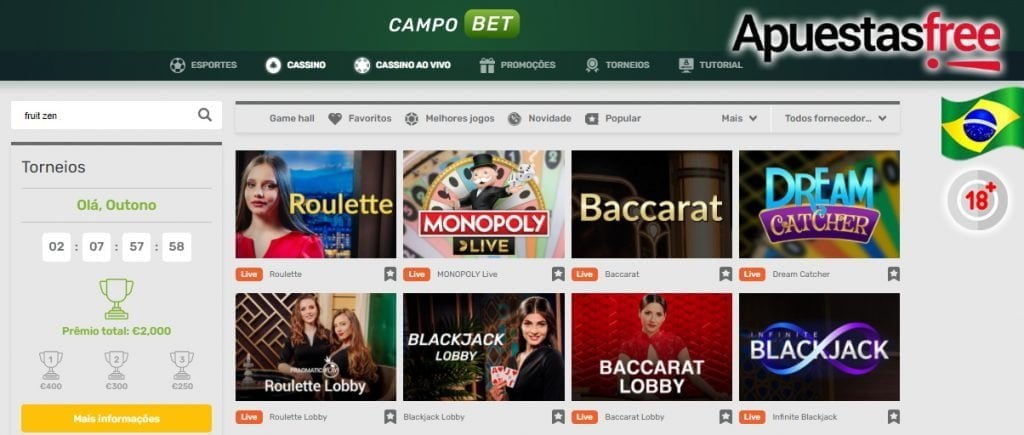Screen dimensions: 1024x435
Task: Open the CampoBet logo link
Action: click(454, 24)
